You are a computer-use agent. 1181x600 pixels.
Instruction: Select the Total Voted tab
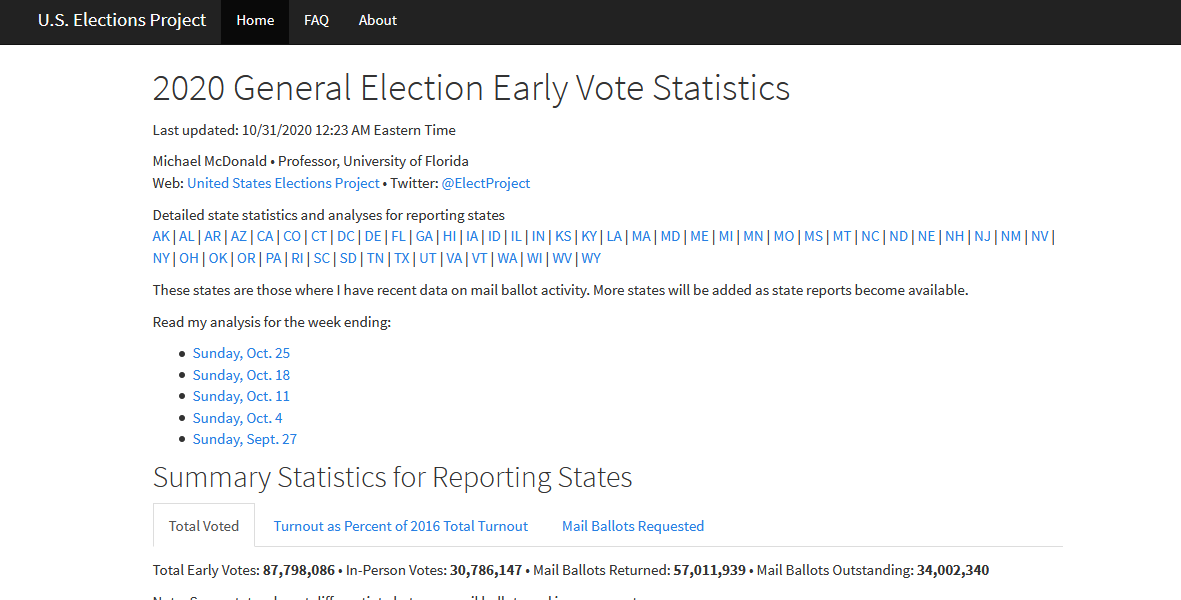(x=203, y=525)
